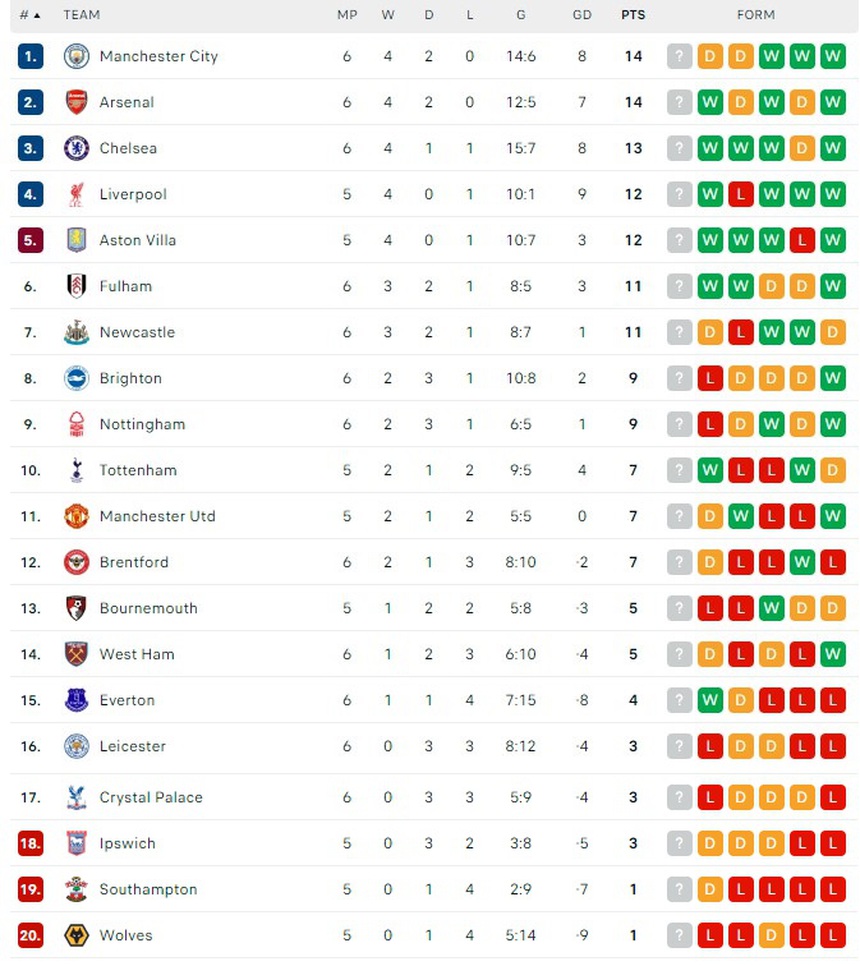Viewport: 860px width, 966px height.
Task: Click the Manchester City club crest
Action: tap(77, 57)
